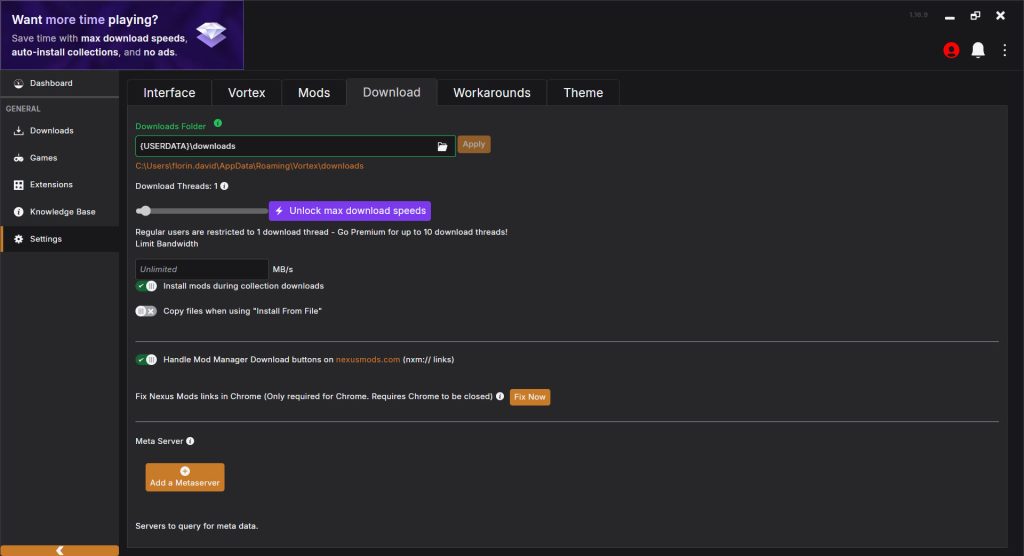Toggle Install mods during collection downloads
The width and height of the screenshot is (1024, 556).
[146, 286]
